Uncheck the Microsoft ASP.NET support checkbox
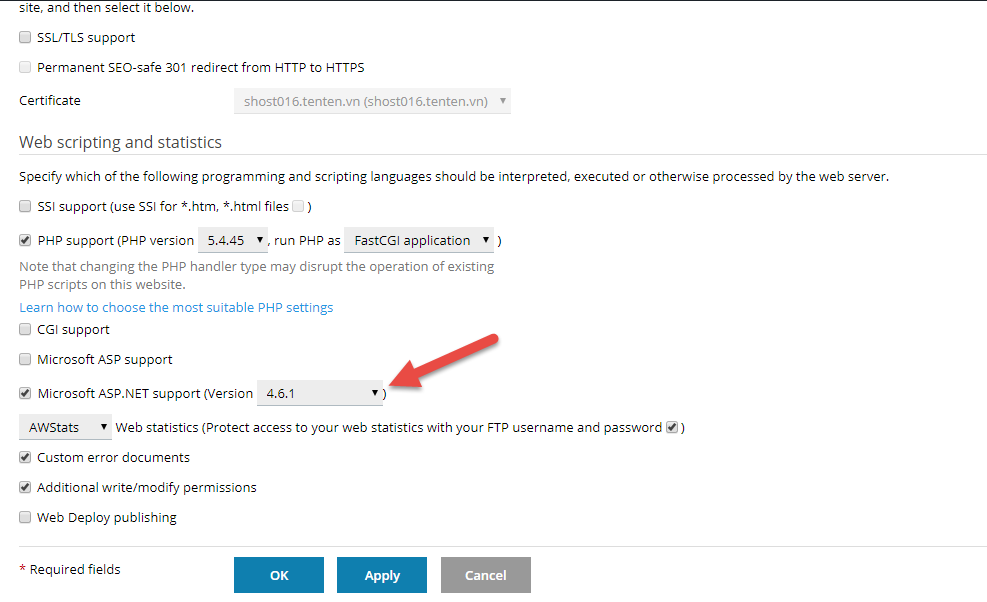 click(25, 393)
